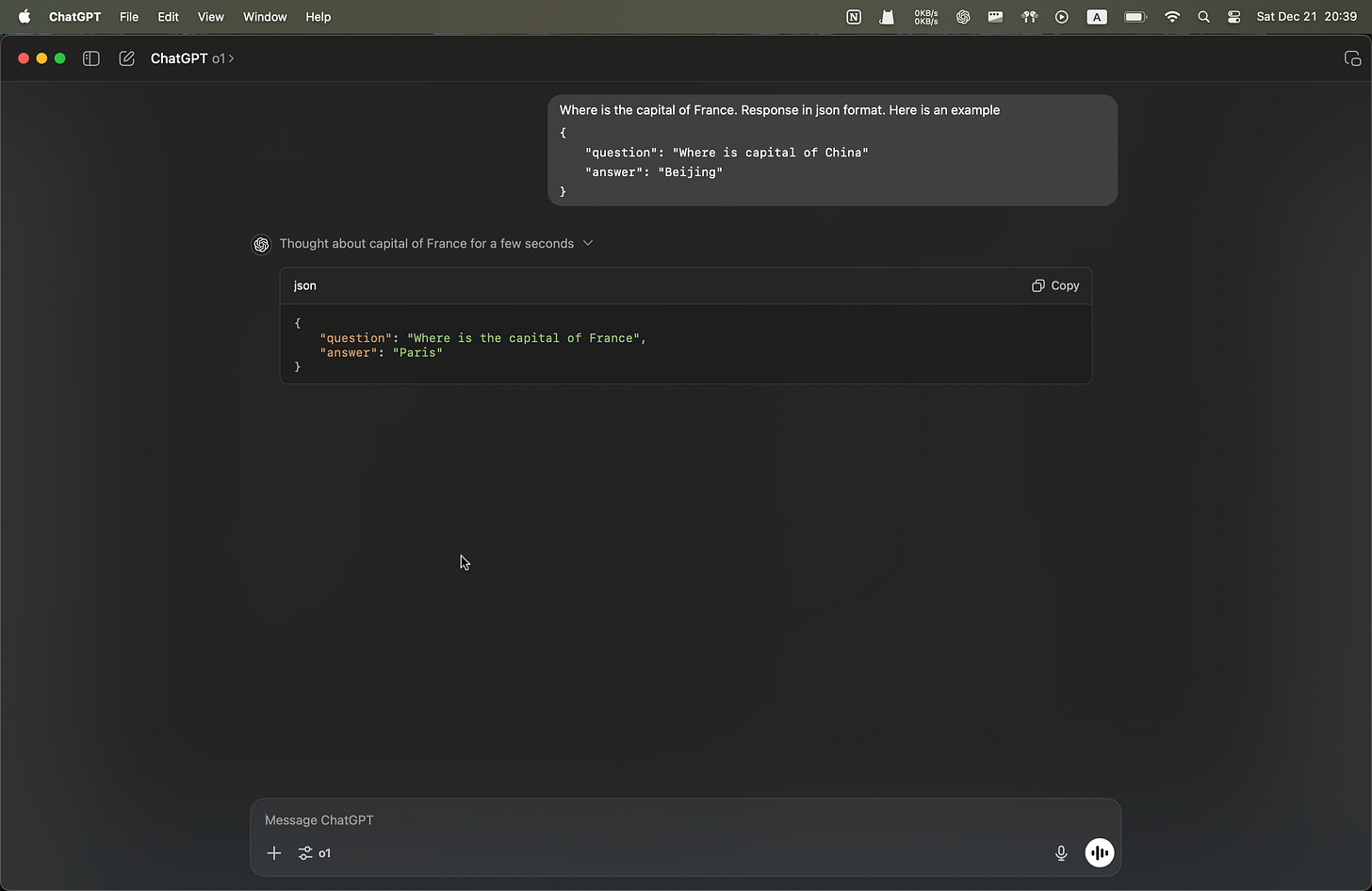Open the ChatGPT application menu
Viewport: 1372px width, 891px height.
point(74,17)
